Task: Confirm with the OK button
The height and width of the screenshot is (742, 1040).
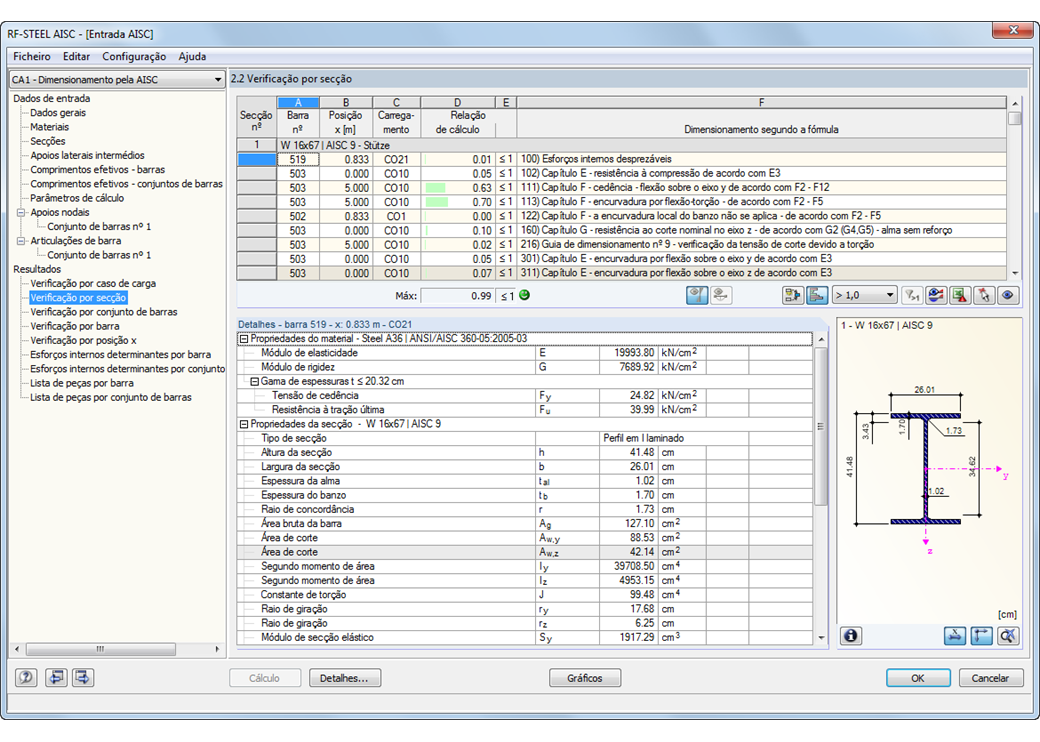Action: point(917,678)
